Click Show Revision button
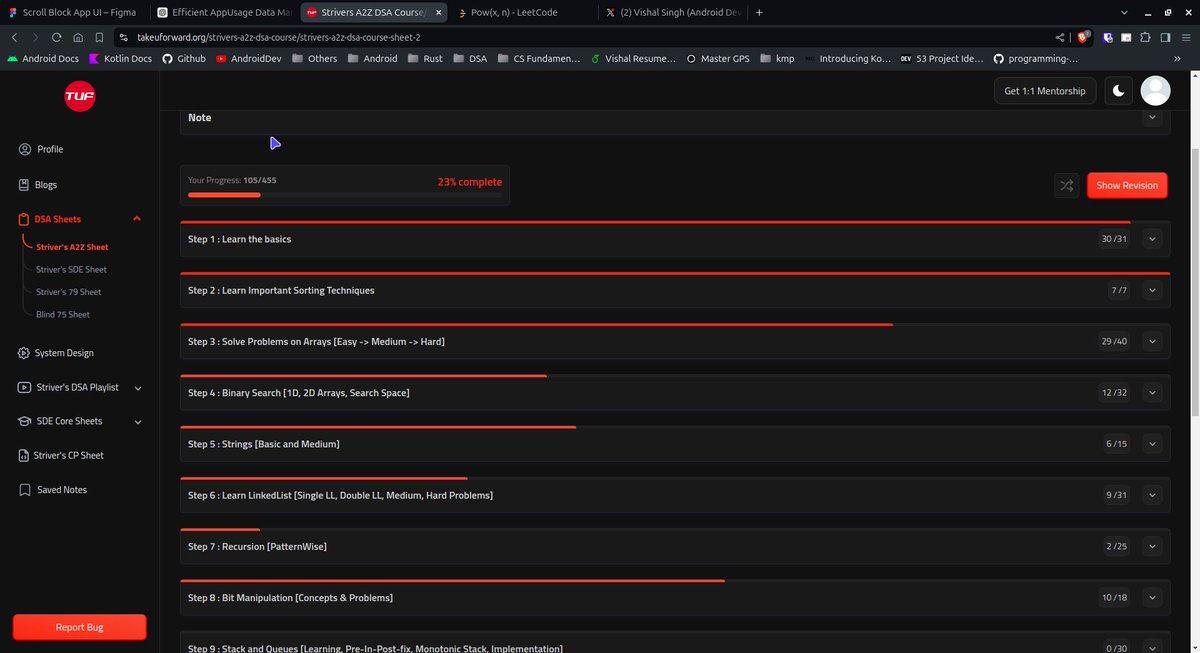1200x653 pixels. click(x=1127, y=185)
